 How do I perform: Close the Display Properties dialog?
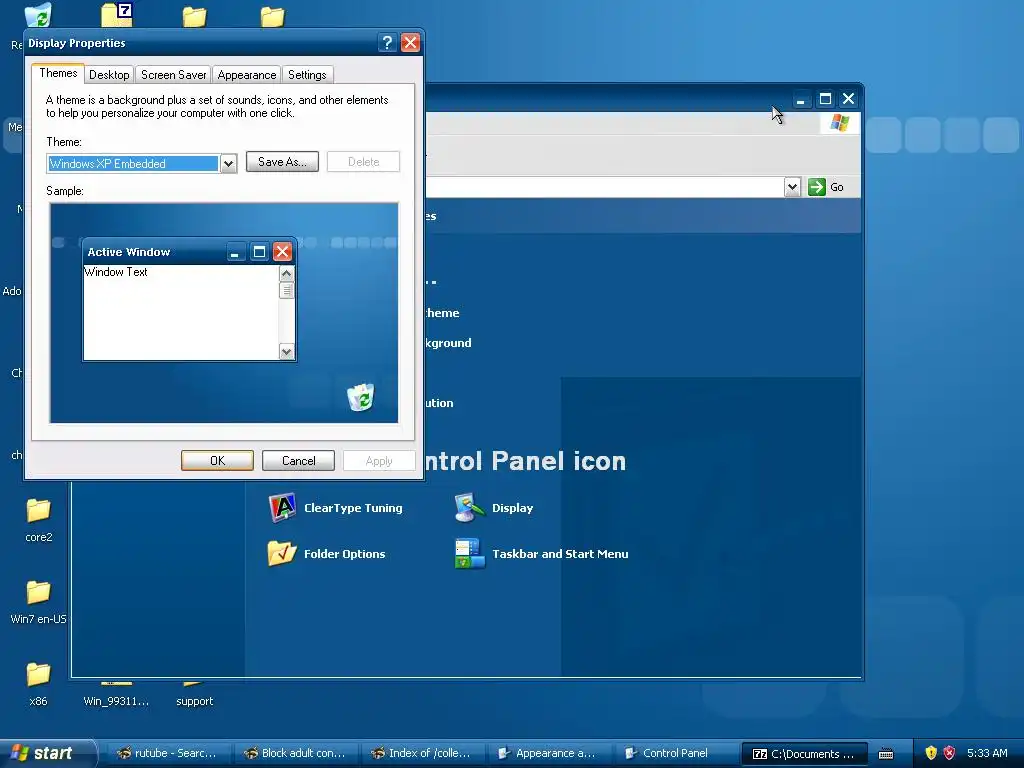click(411, 43)
